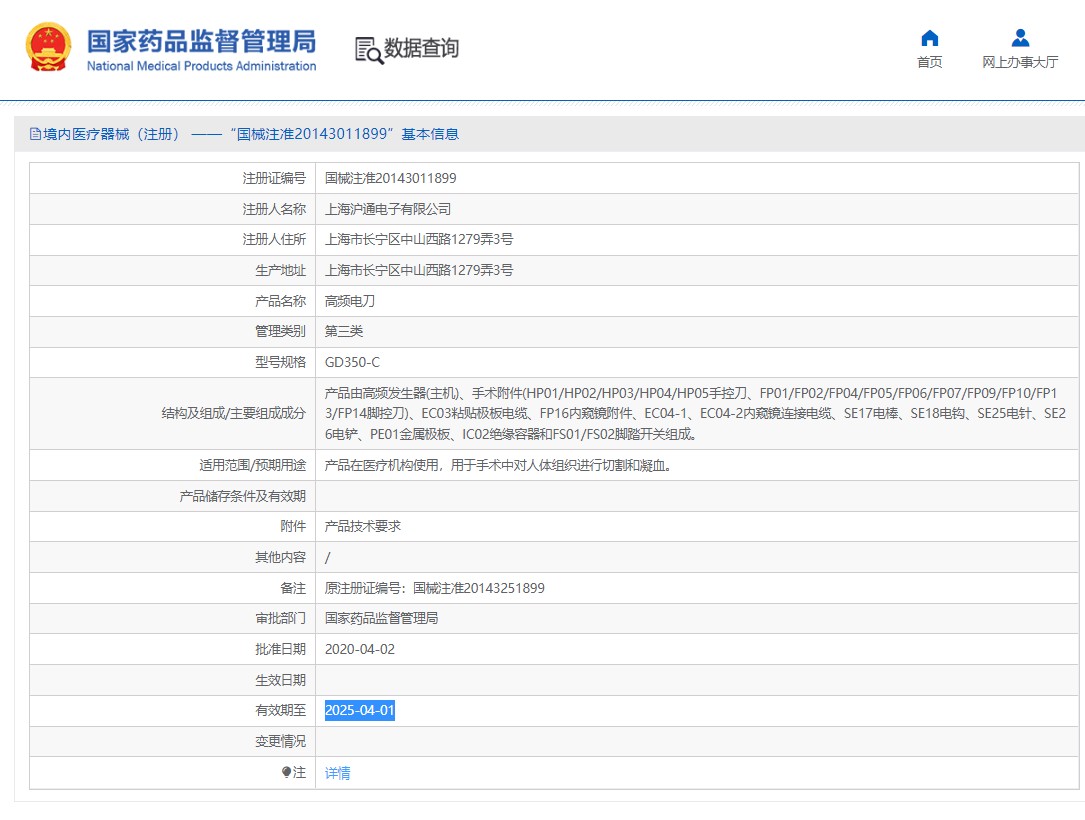Select registration number 国械注准20143011899 cell
The image size is (1085, 820).
[x=390, y=179]
